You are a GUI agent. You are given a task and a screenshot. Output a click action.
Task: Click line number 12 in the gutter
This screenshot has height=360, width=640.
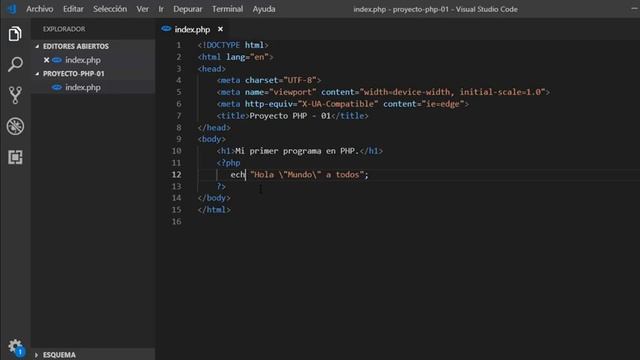click(176, 174)
